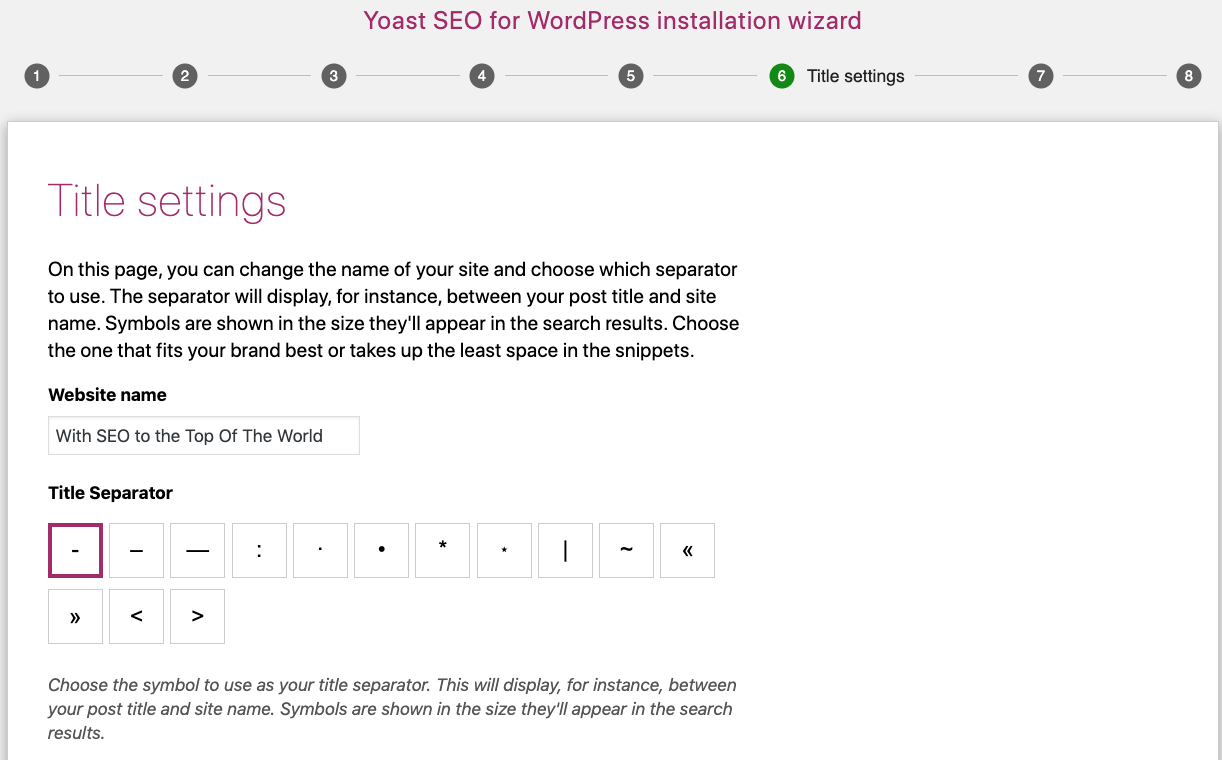Click the Website name text field
This screenshot has height=760, width=1222.
click(x=204, y=436)
